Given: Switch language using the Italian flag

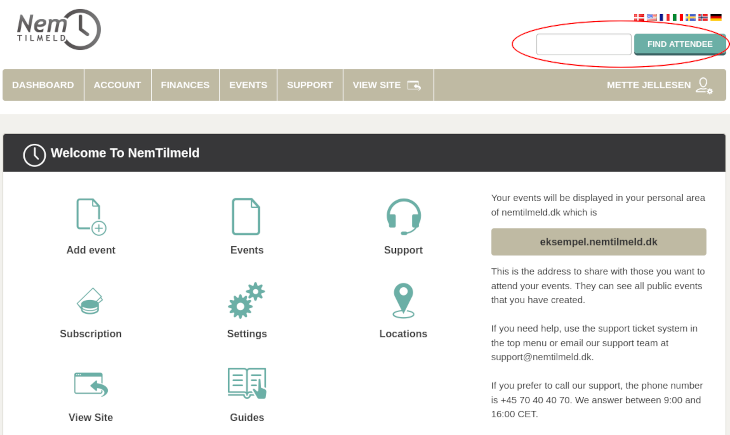Looking at the screenshot, I should coord(677,18).
